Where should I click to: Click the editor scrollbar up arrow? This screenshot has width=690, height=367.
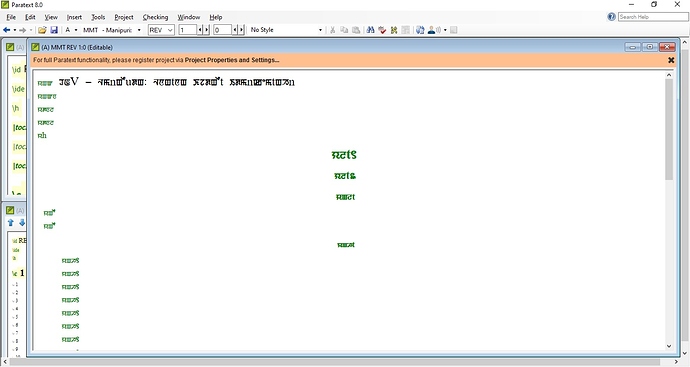tap(669, 75)
